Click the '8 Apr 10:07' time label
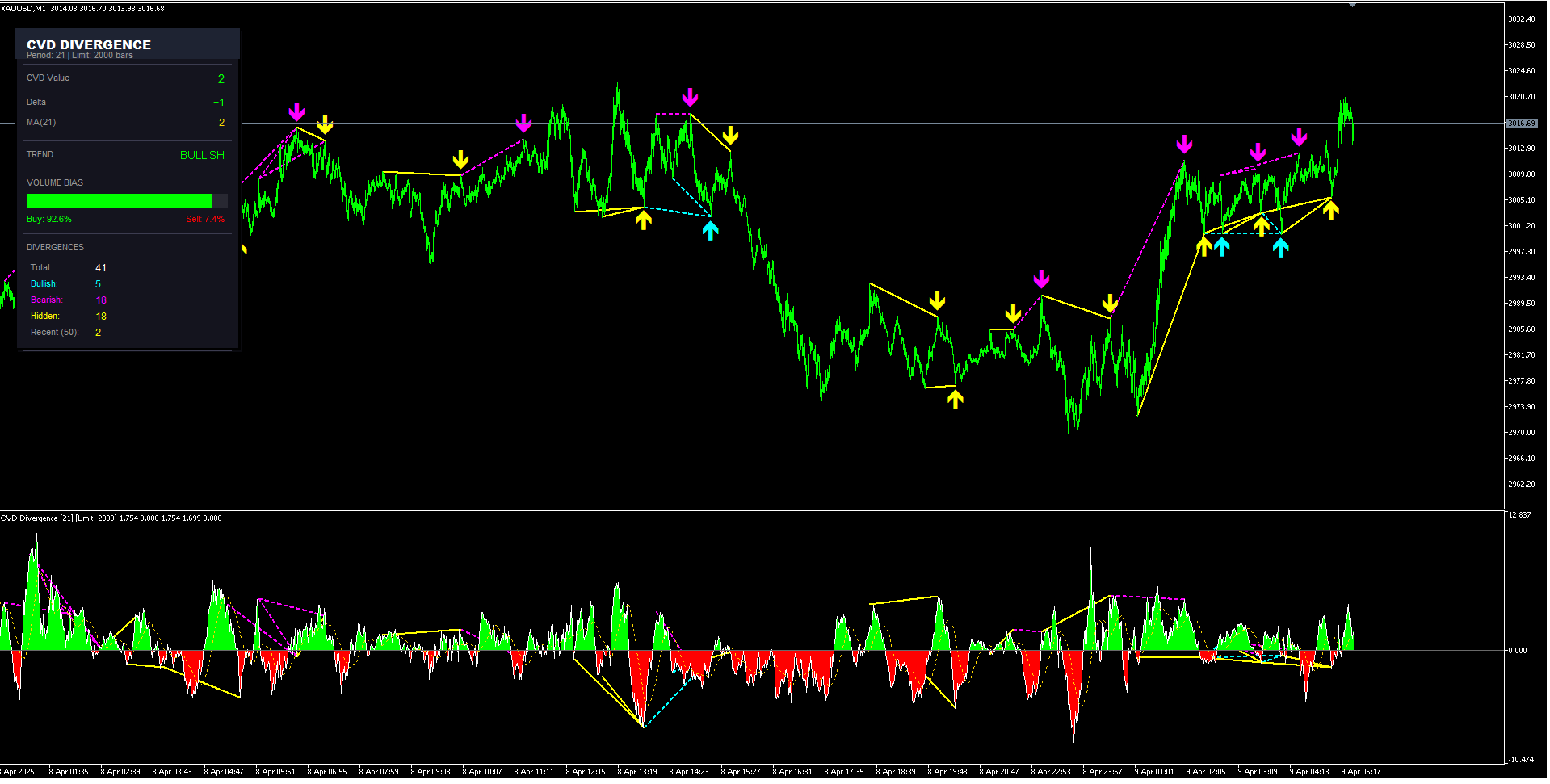Viewport: 1550px width, 784px height. pos(482,772)
